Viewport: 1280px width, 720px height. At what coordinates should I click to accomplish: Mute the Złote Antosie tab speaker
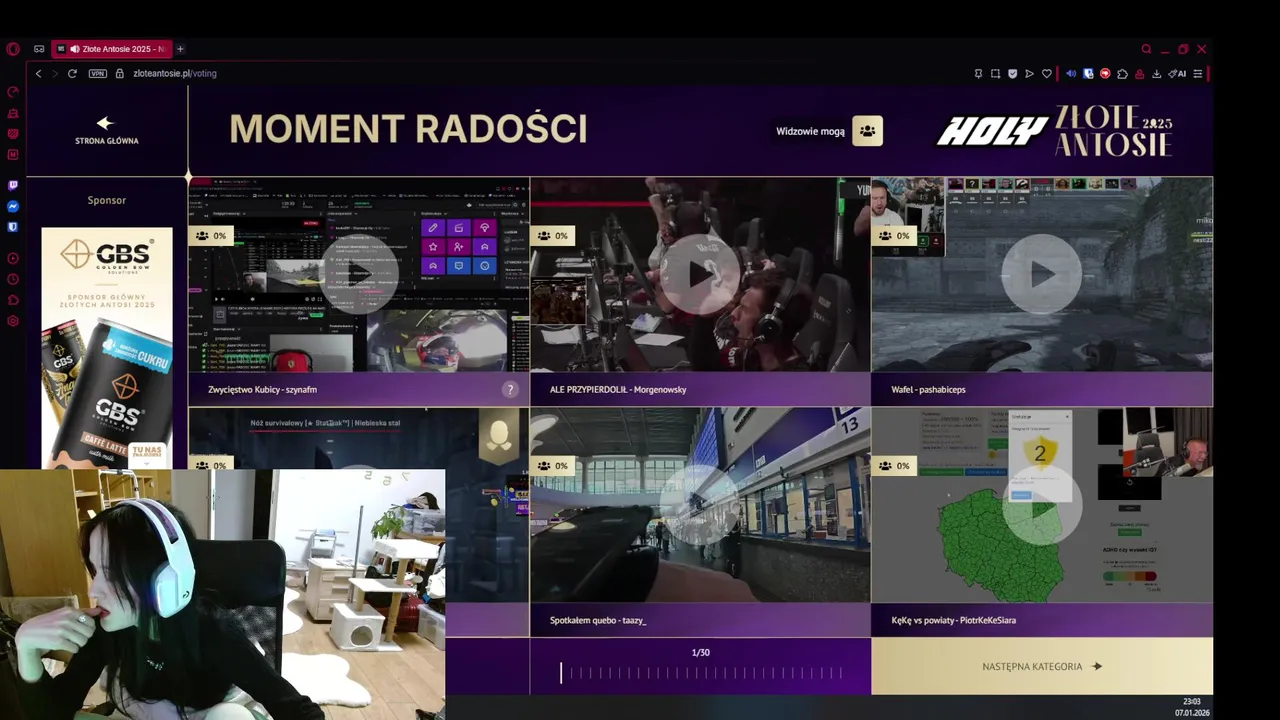(75, 49)
